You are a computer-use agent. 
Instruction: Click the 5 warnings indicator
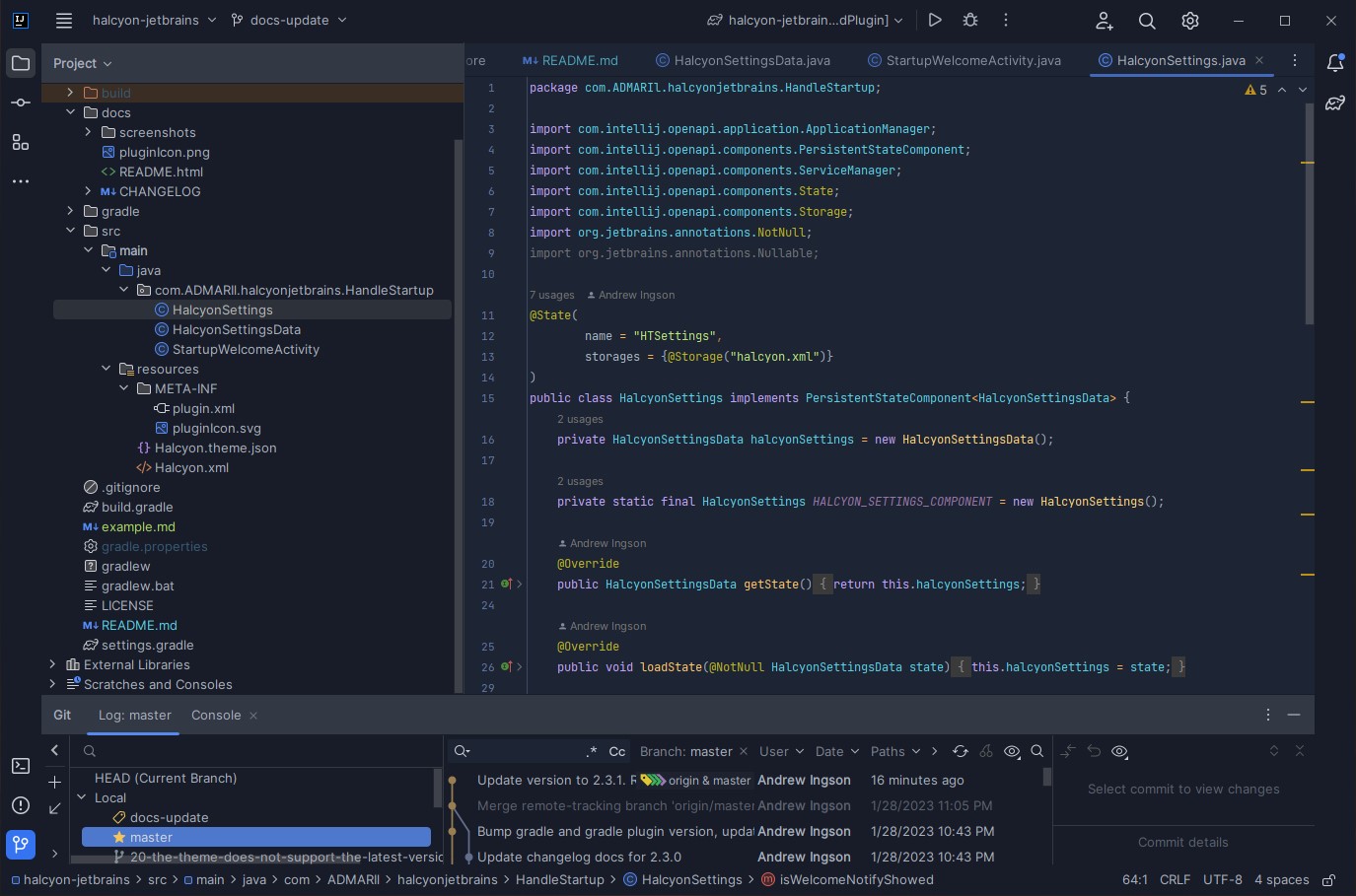1256,90
